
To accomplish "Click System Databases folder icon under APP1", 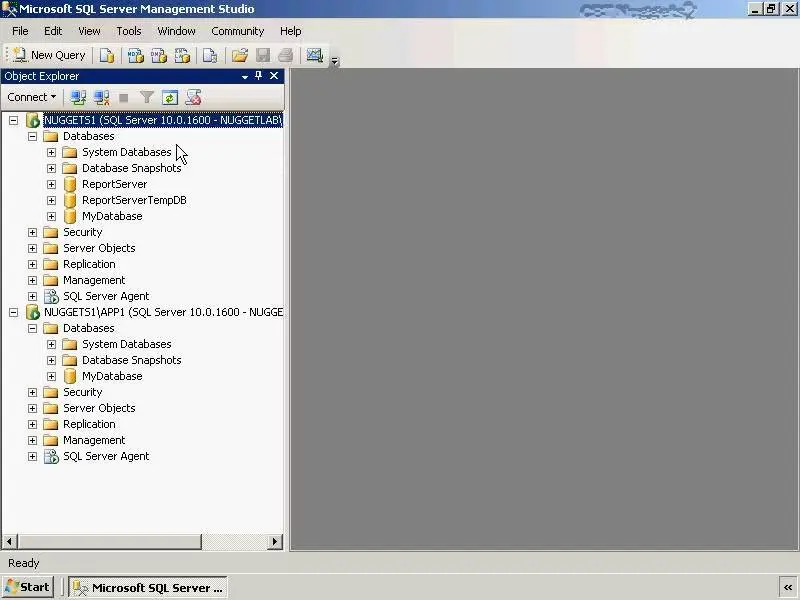I will [x=69, y=344].
